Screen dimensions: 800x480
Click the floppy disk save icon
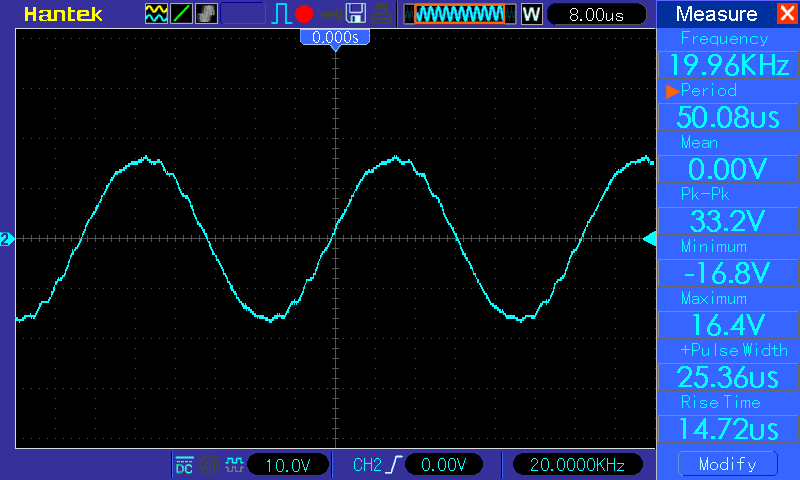[x=356, y=14]
